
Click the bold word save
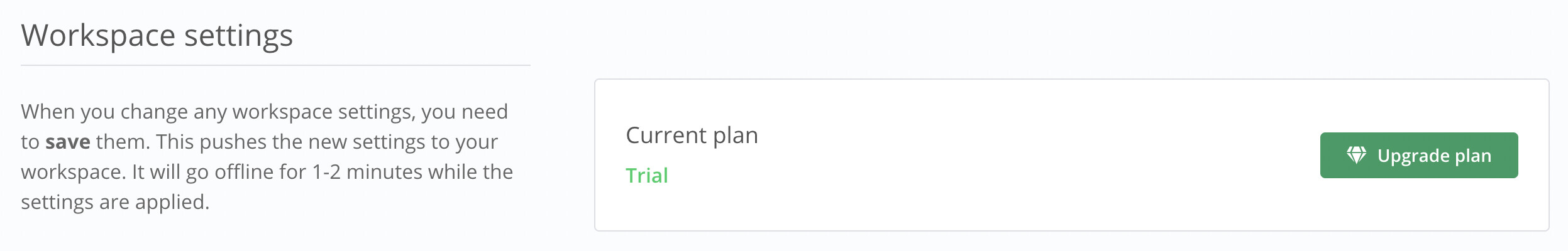click(68, 142)
